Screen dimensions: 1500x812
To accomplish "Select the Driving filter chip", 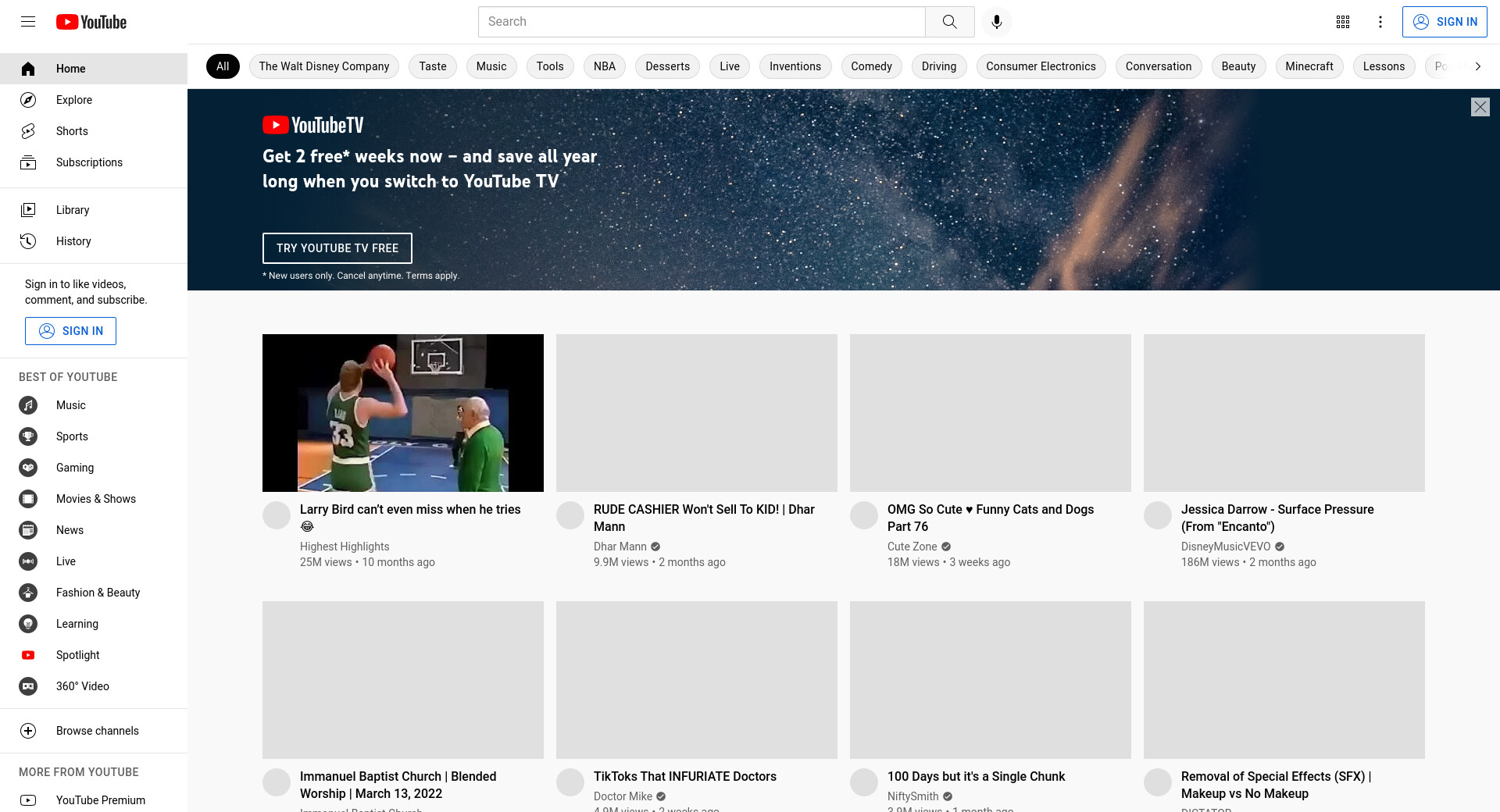I will coord(939,66).
